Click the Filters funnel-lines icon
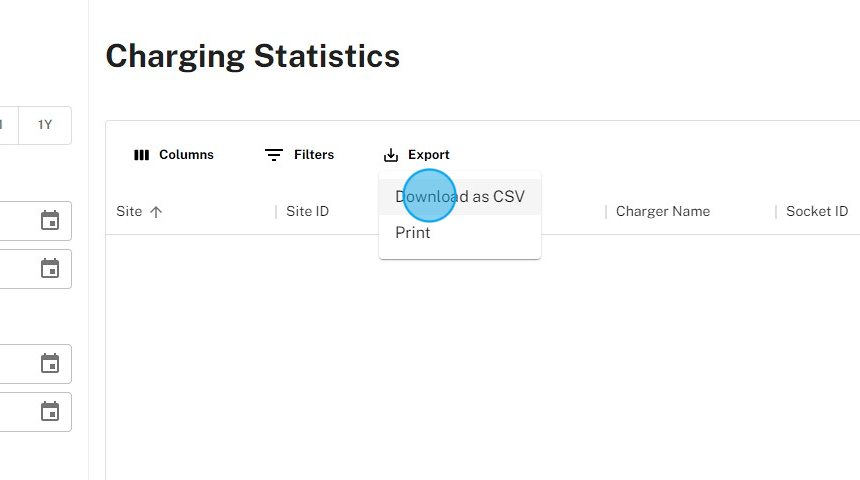The width and height of the screenshot is (860, 480). [x=274, y=155]
